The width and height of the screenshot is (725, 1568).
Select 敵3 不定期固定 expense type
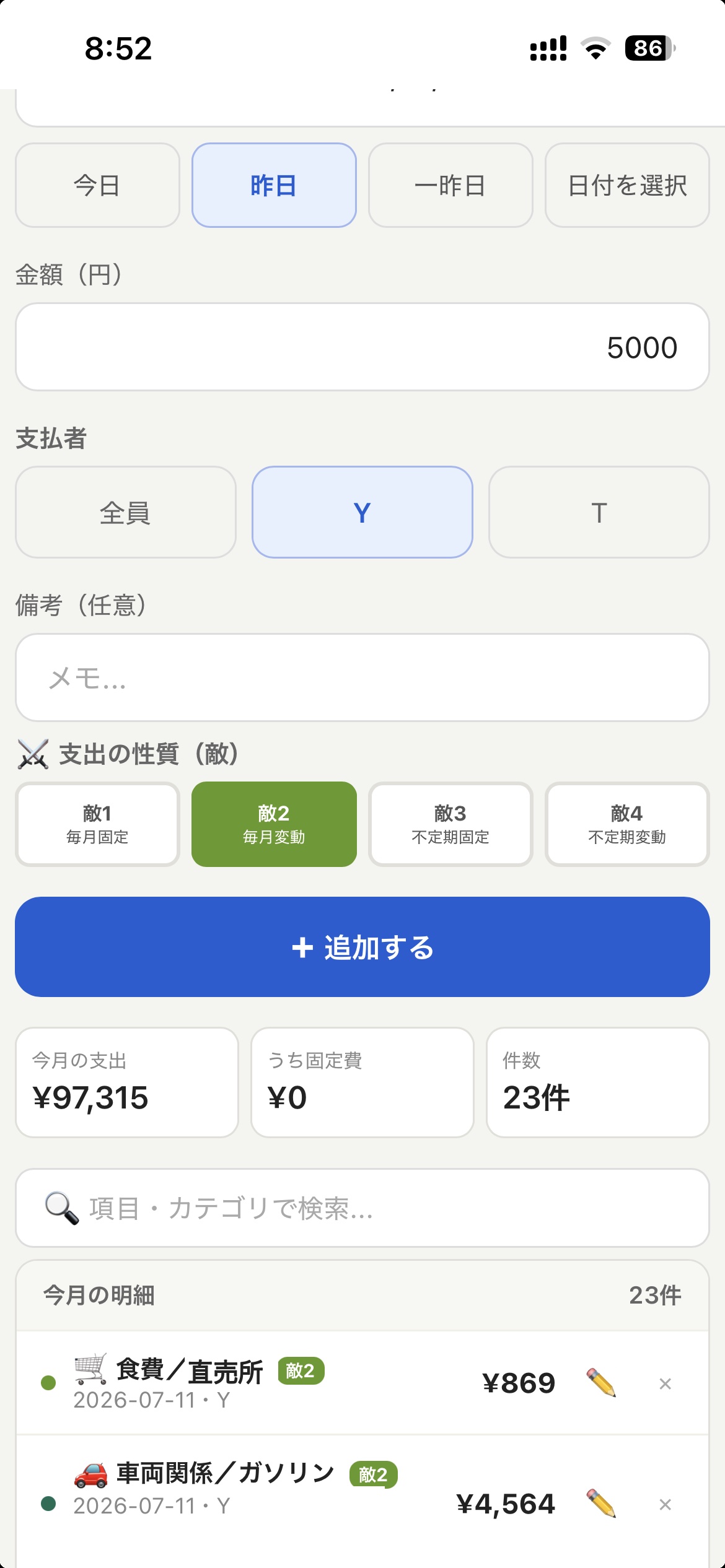pyautogui.click(x=450, y=824)
